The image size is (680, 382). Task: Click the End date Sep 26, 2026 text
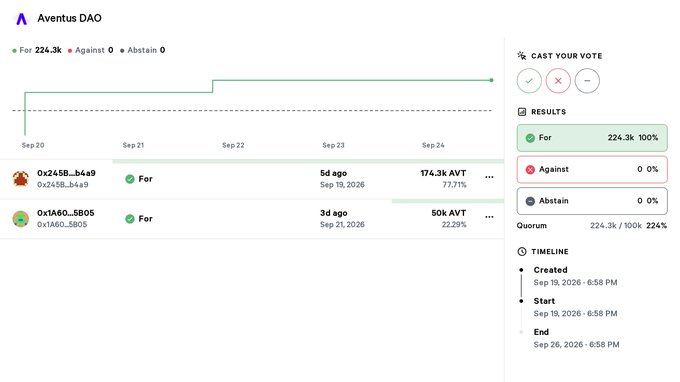tap(576, 345)
